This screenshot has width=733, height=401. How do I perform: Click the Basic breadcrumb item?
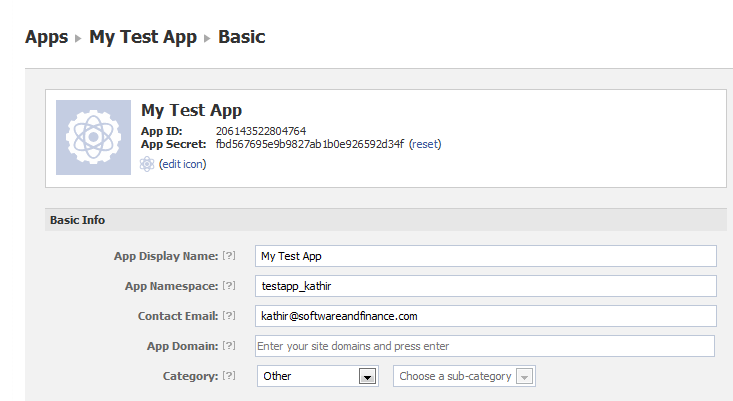241,37
